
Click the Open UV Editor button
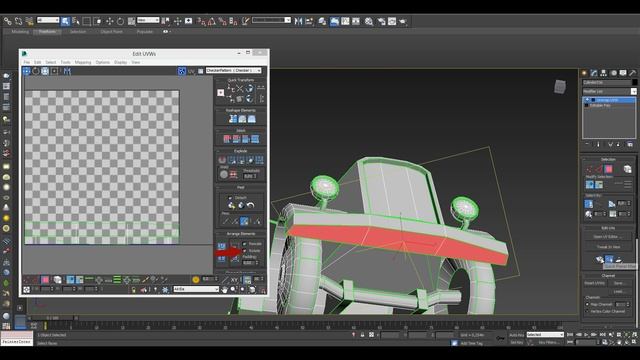coord(608,237)
